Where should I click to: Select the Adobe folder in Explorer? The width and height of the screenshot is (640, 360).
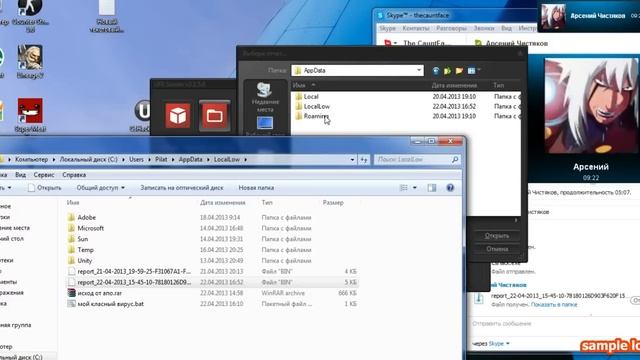point(87,218)
